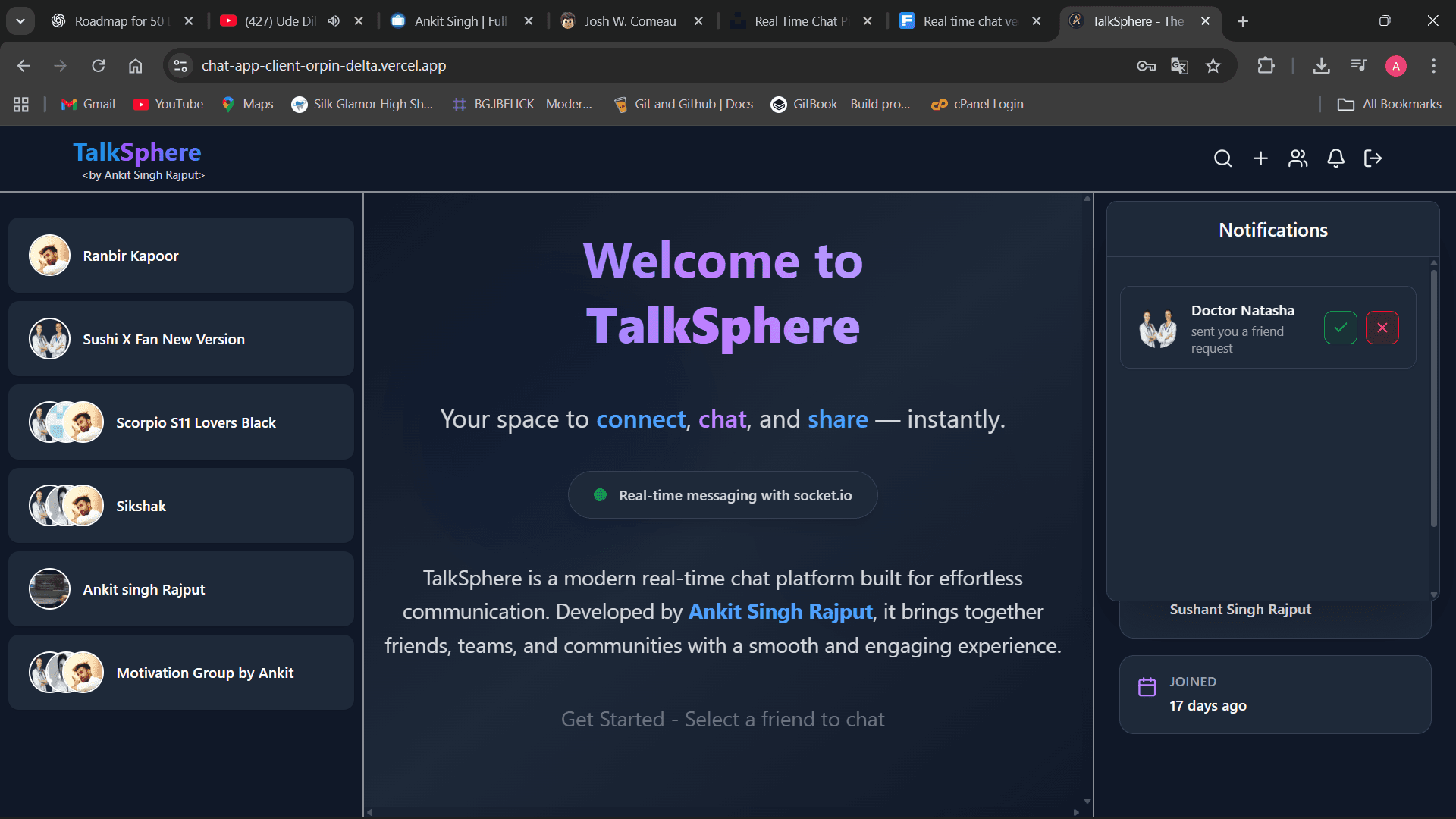Open the browser extensions puzzle icon
Viewport: 1456px width, 819px height.
point(1266,66)
